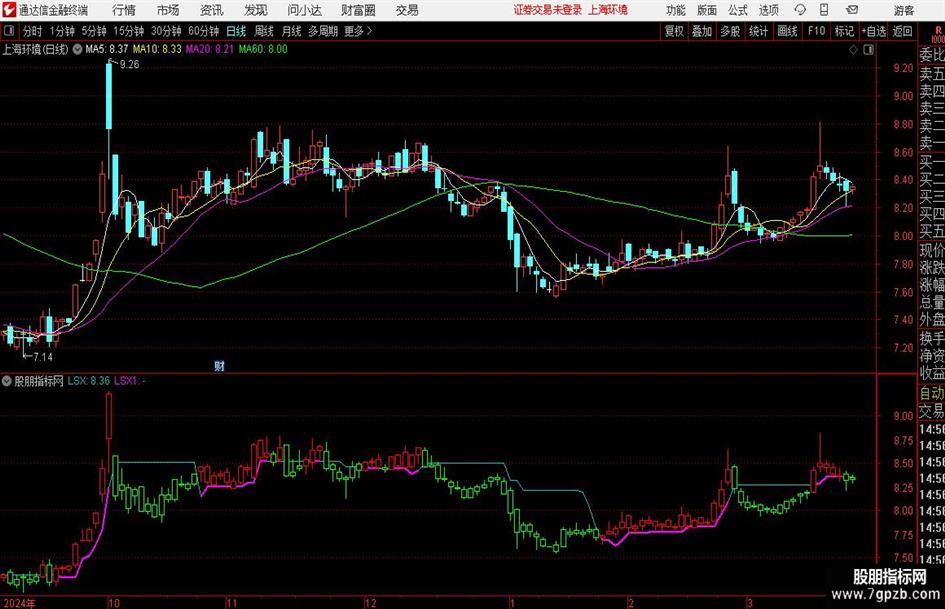Image resolution: width=945 pixels, height=609 pixels.
Task: Open 多周期 multi-period view
Action: (323, 31)
